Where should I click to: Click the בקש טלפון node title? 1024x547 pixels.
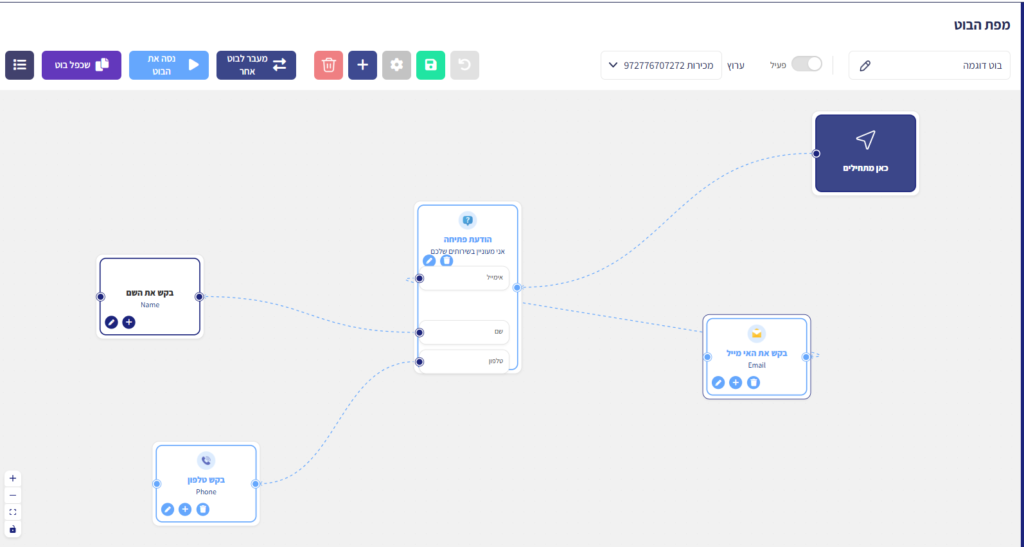pos(206,480)
